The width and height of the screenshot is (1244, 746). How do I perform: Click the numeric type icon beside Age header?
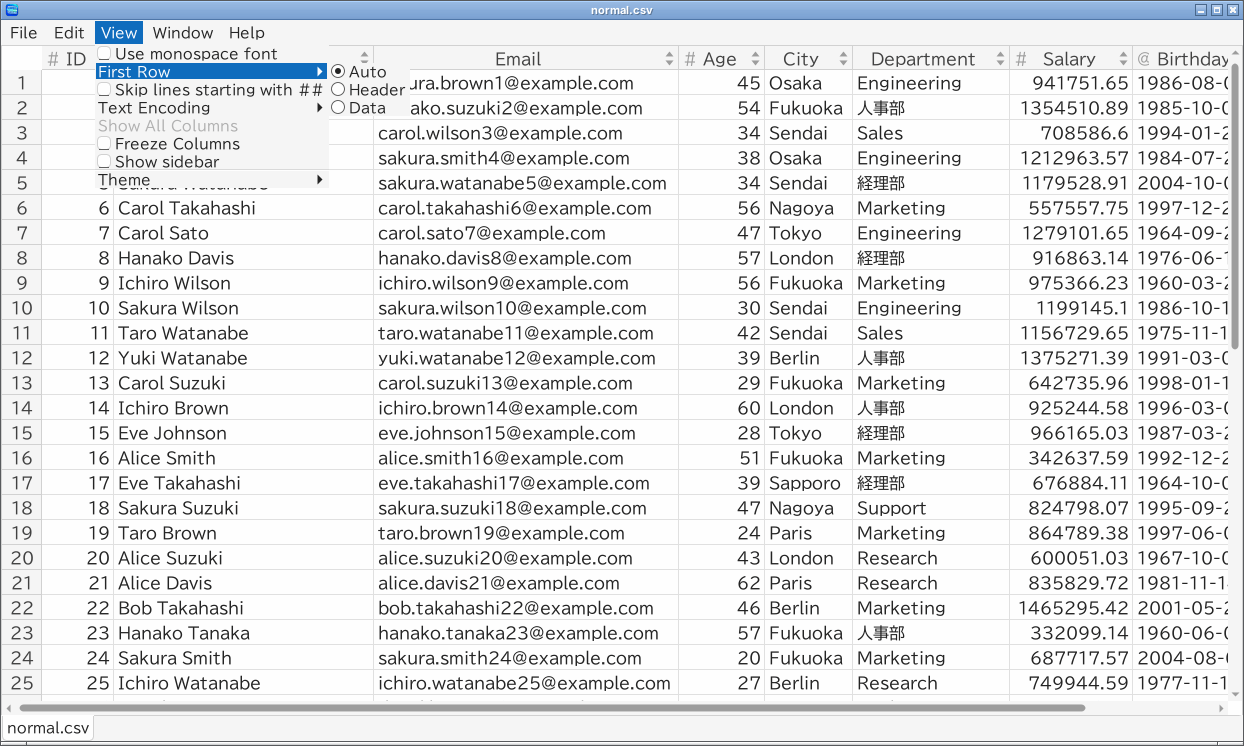coord(690,59)
